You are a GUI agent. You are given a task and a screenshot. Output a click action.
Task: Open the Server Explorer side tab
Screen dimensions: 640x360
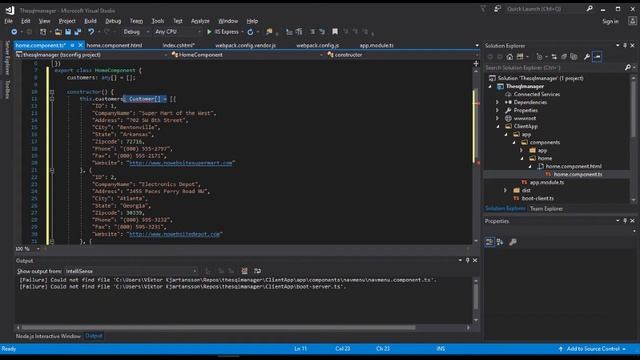tap(7, 58)
